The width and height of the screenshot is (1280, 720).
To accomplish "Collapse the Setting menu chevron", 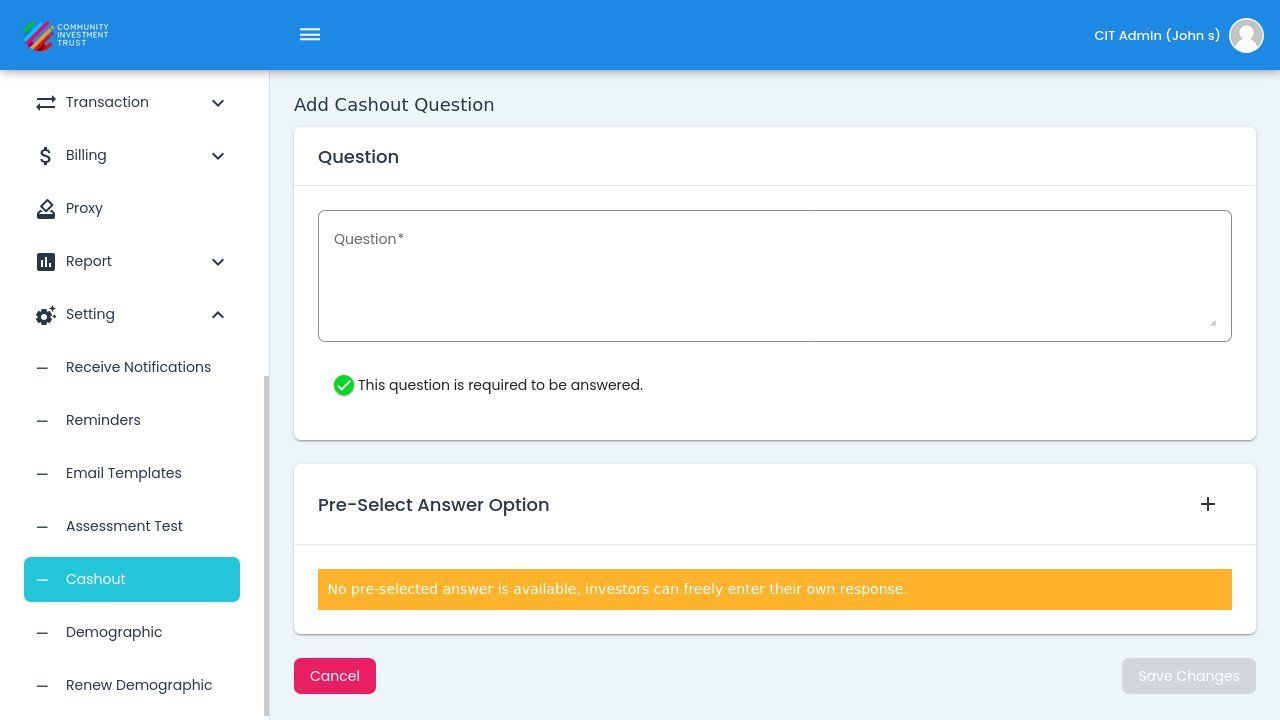I will click(218, 315).
